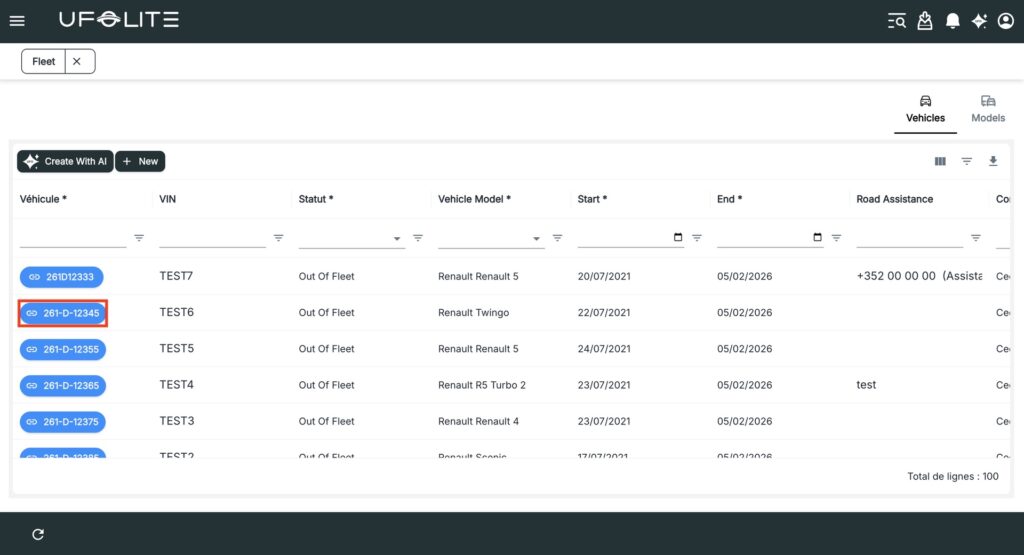Expand the Vehicle Model filter dropdown

(537, 238)
